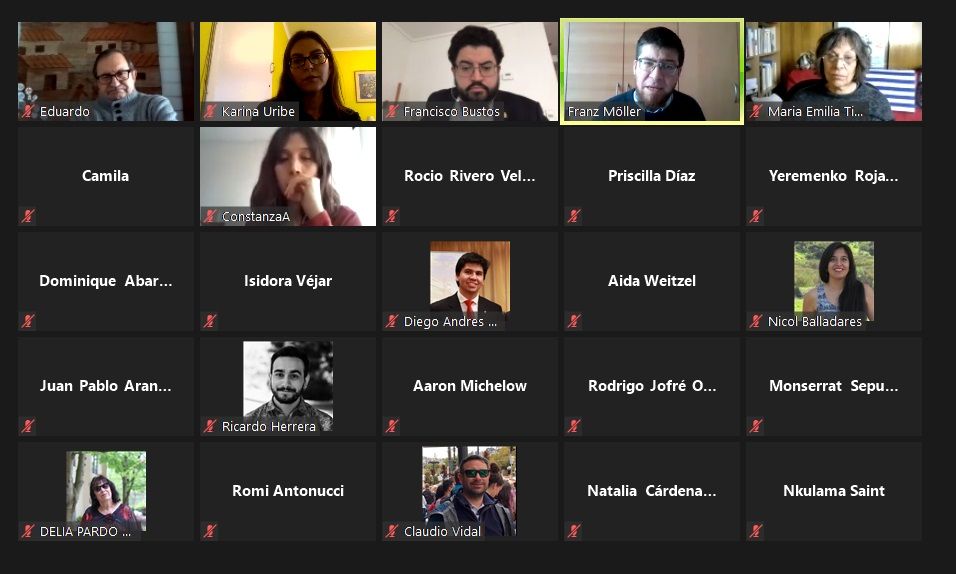The image size is (956, 574).
Task: Select ConstanzaA's video tile
Action: pos(288,176)
